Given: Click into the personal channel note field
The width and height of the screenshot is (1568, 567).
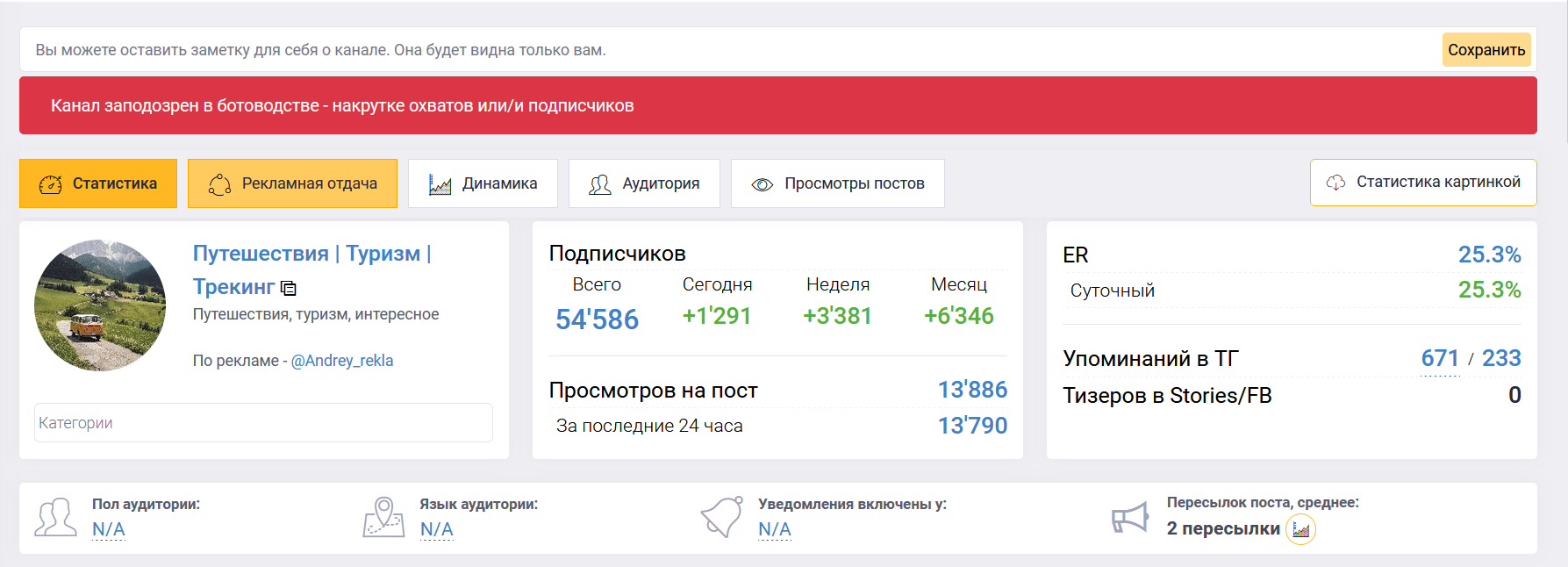Looking at the screenshot, I should tap(728, 50).
